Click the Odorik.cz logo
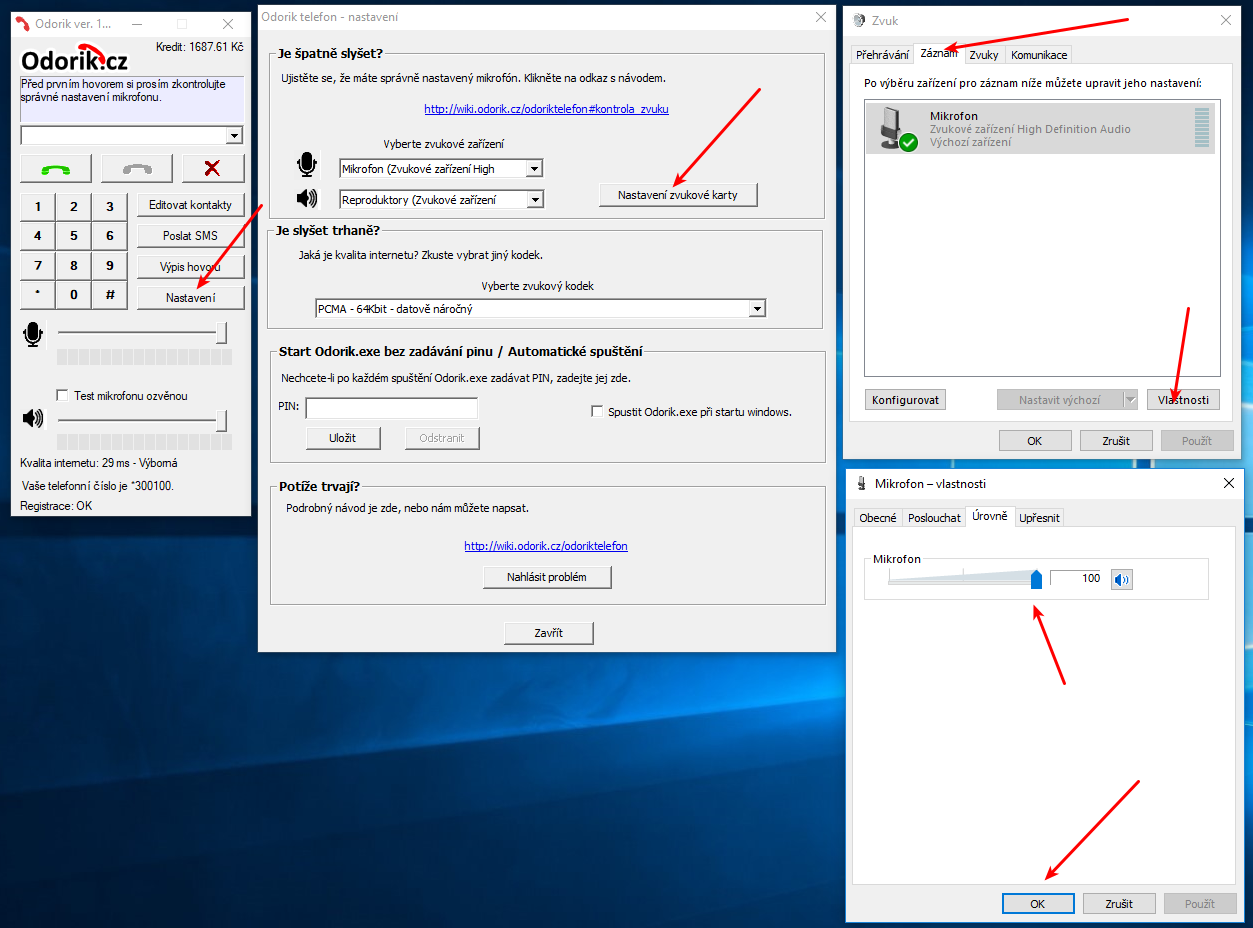The height and width of the screenshot is (928, 1253). click(x=75, y=59)
